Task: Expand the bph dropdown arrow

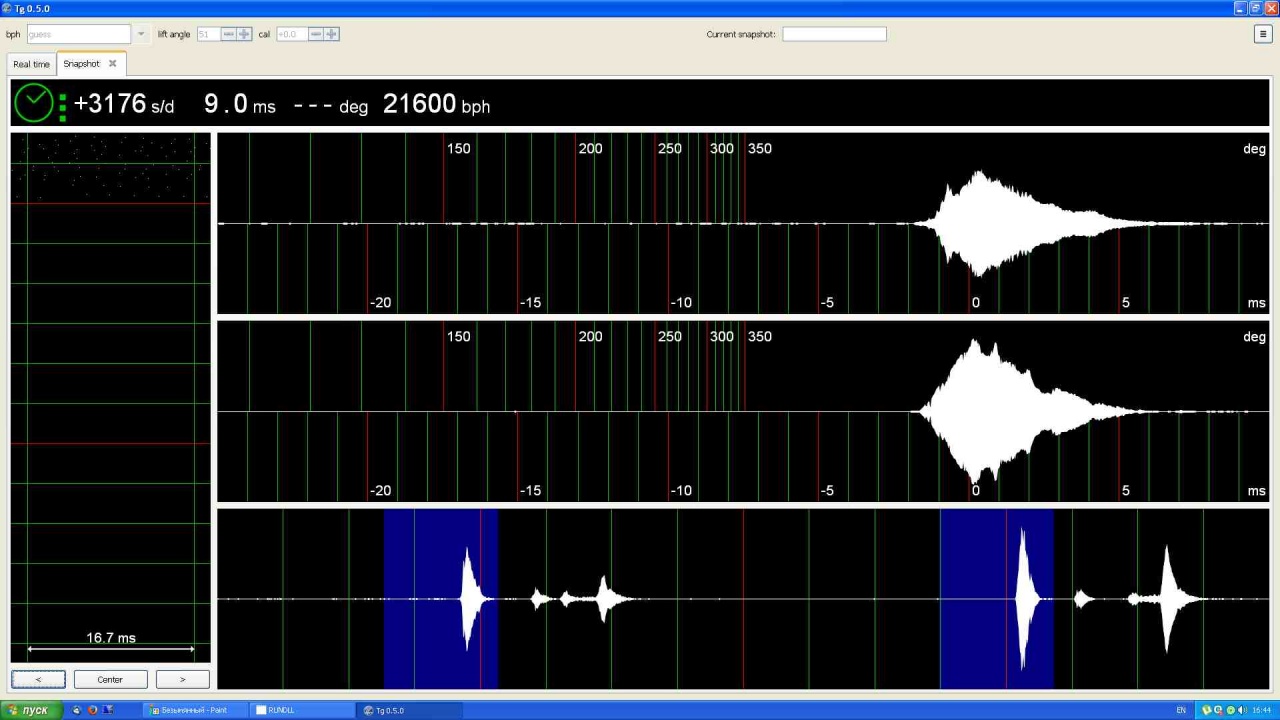Action: coord(141,34)
